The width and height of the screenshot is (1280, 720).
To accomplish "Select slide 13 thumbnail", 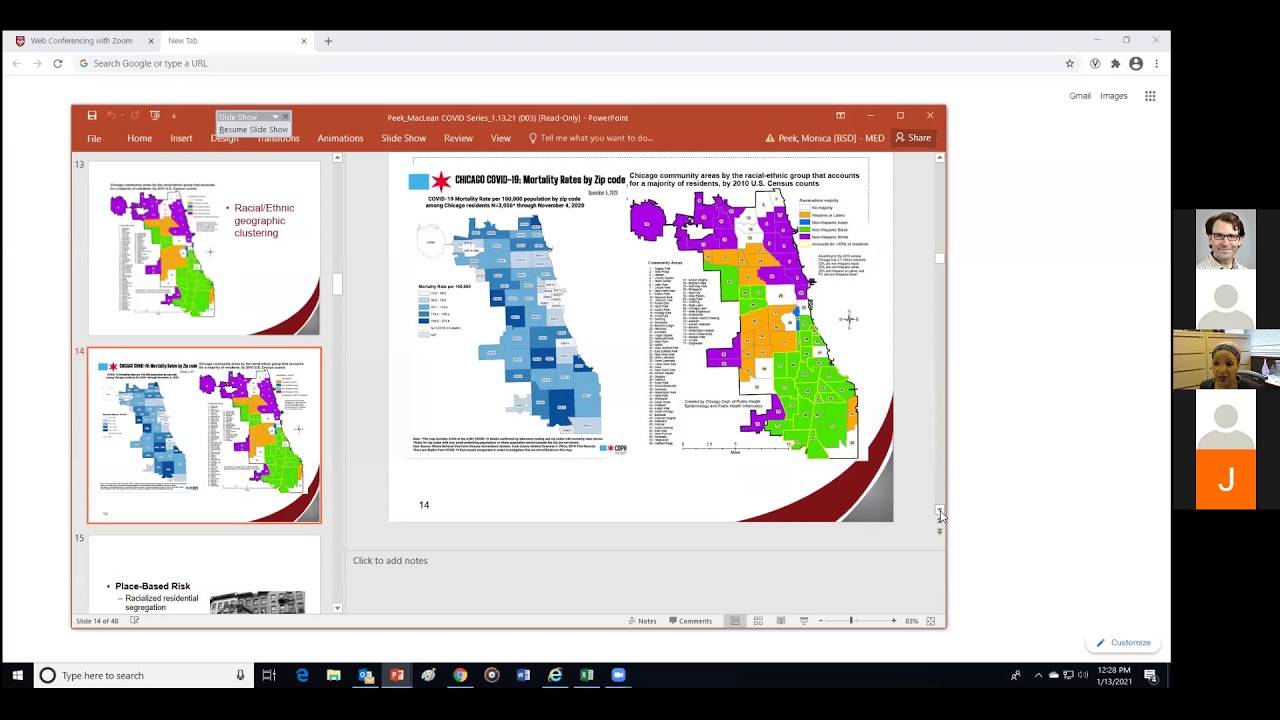I will pyautogui.click(x=204, y=248).
